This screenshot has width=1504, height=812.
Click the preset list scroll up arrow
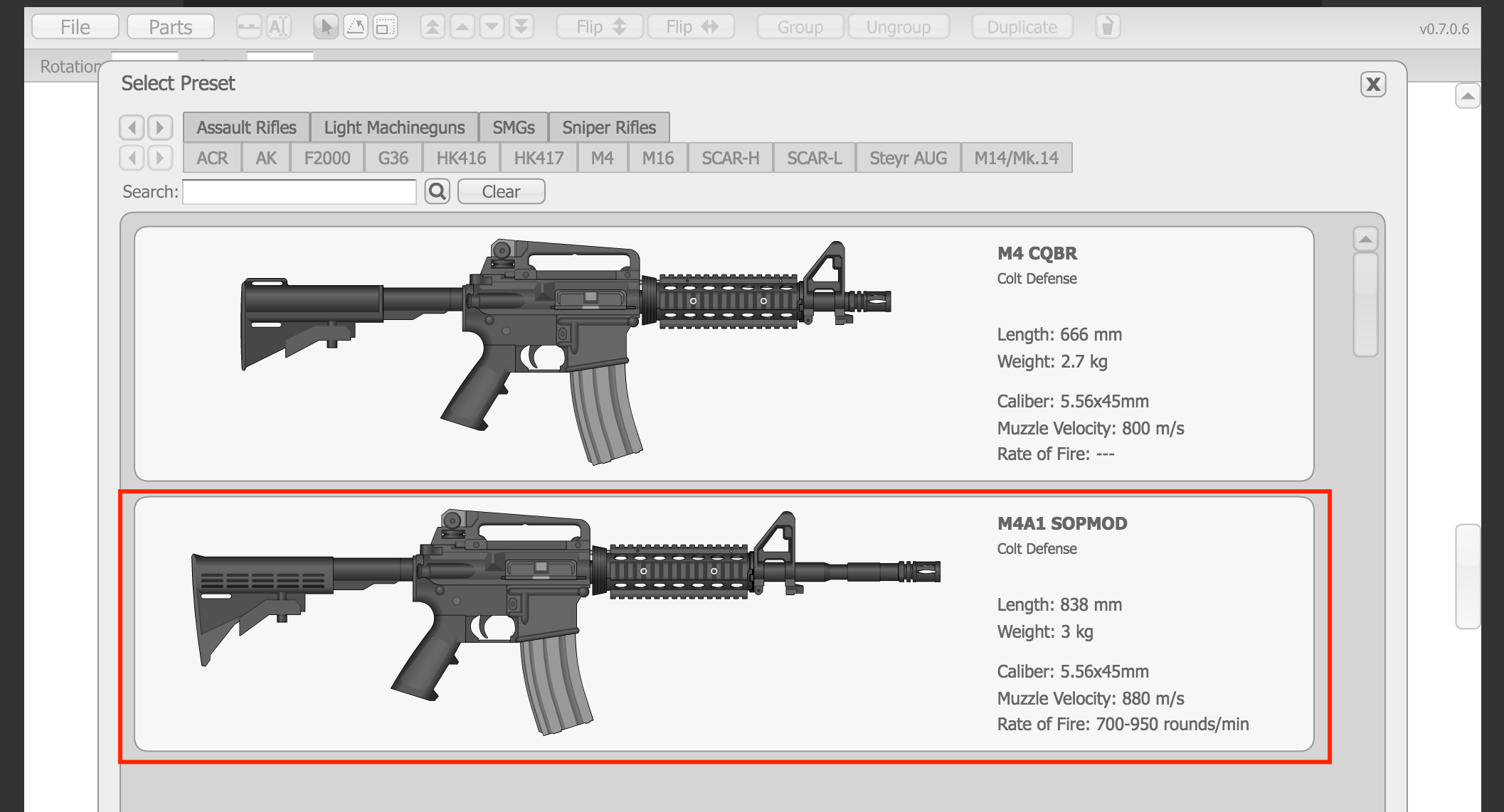[1365, 240]
